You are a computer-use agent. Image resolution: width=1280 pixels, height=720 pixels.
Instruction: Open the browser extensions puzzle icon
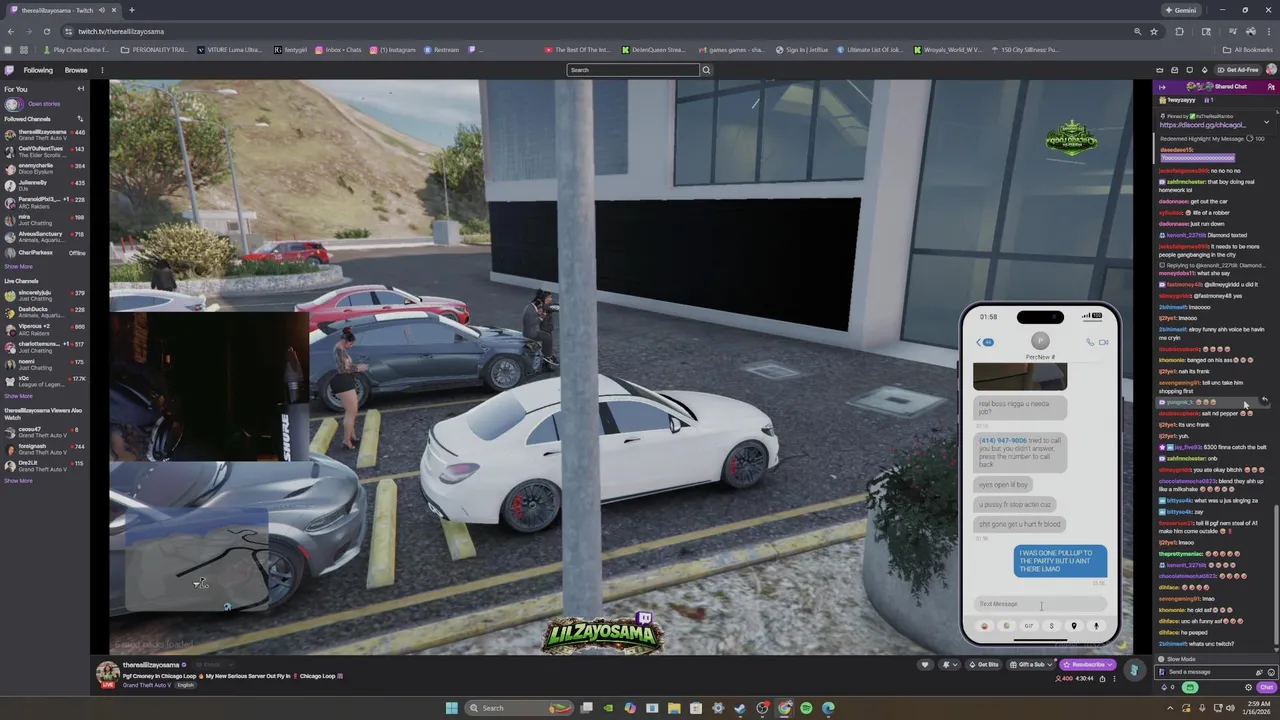(1179, 31)
